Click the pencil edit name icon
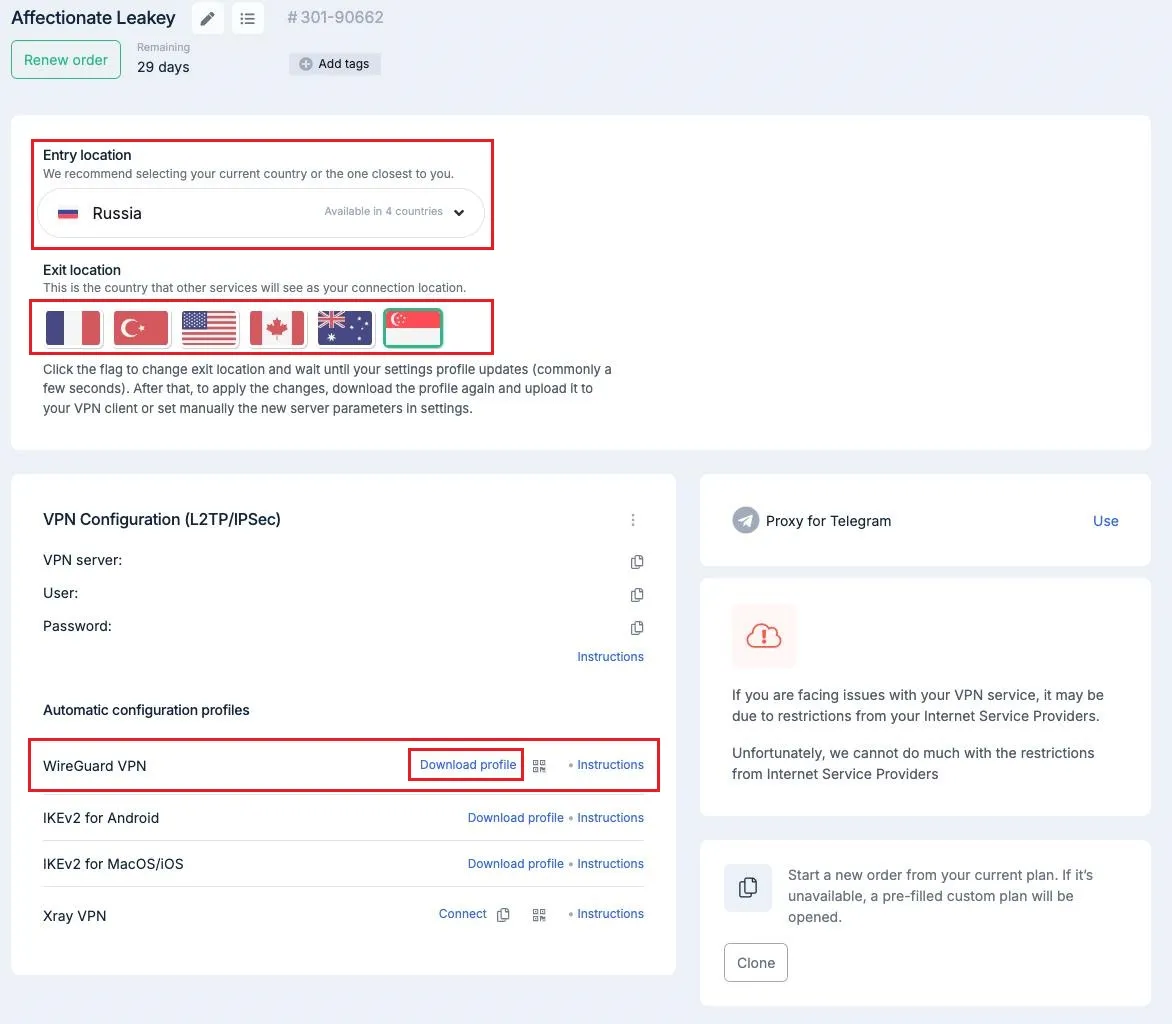The image size is (1172, 1024). click(x=208, y=18)
